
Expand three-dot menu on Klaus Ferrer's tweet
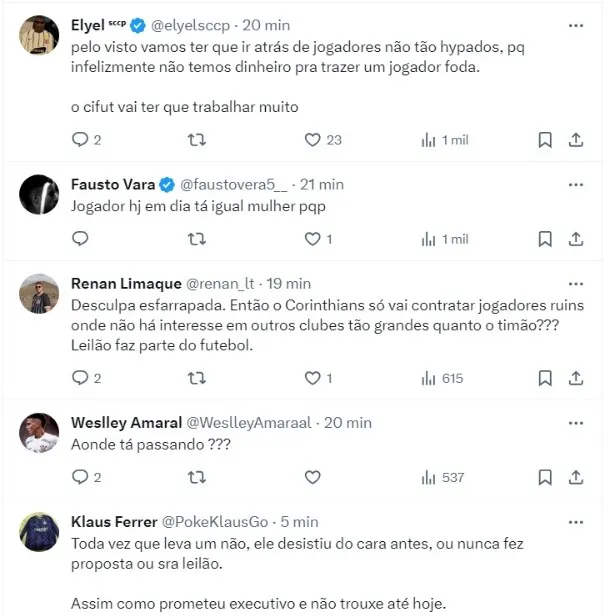point(576,521)
